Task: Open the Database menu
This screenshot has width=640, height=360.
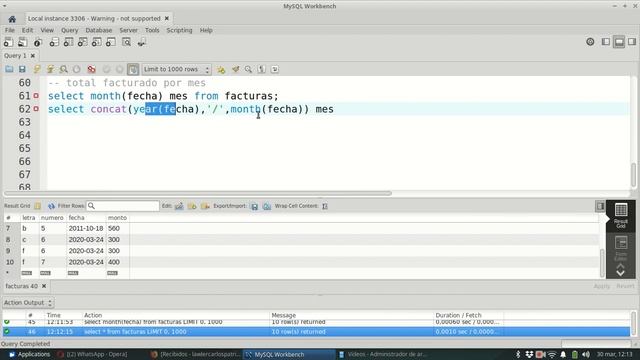Action: tap(98, 30)
